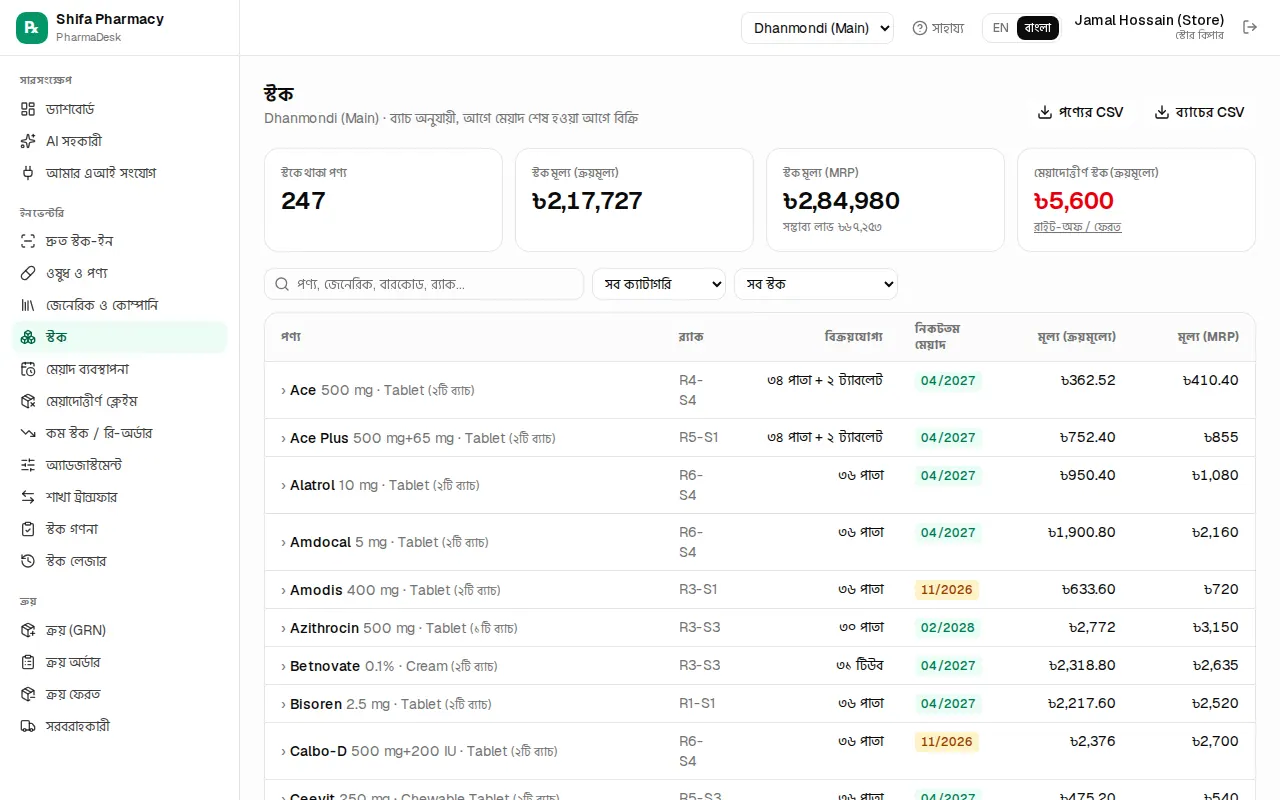Click the library icon for জেনেরিক ও কোম্পানি
1280x800 pixels.
click(x=28, y=305)
